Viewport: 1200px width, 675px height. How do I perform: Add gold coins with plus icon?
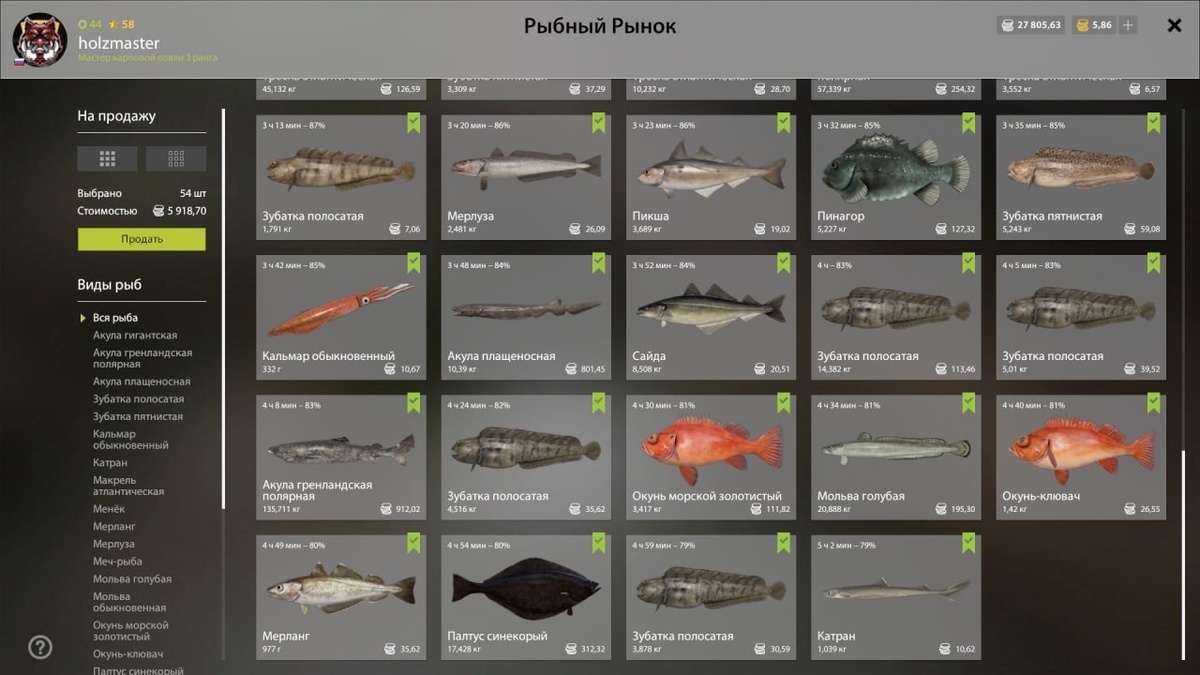pos(1128,25)
